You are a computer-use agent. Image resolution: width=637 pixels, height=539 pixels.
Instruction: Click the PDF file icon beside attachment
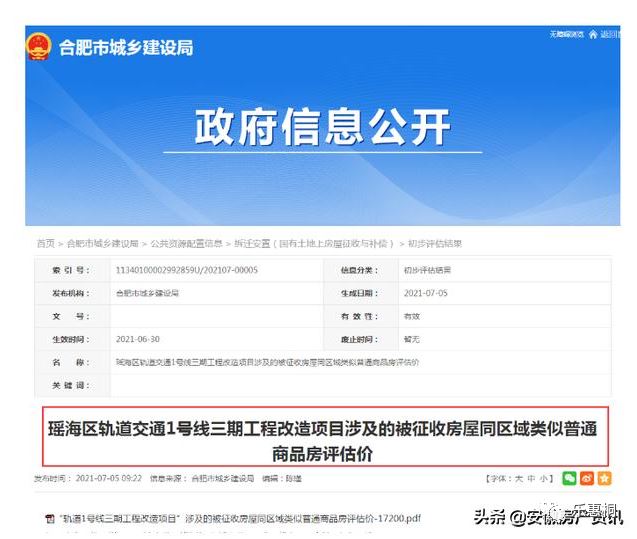coord(50,517)
